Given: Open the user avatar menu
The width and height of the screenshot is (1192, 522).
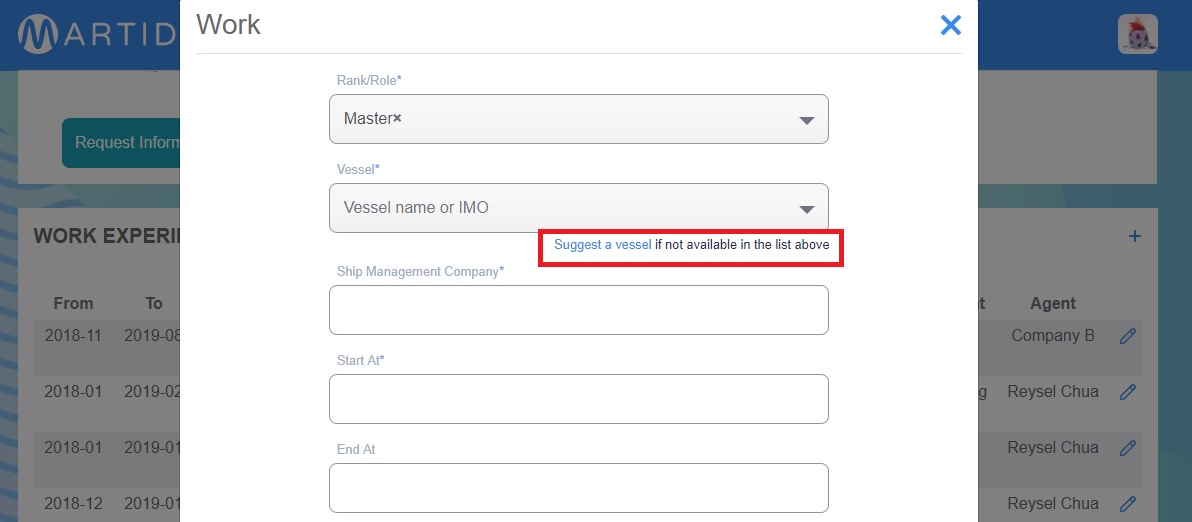Looking at the screenshot, I should [1137, 34].
